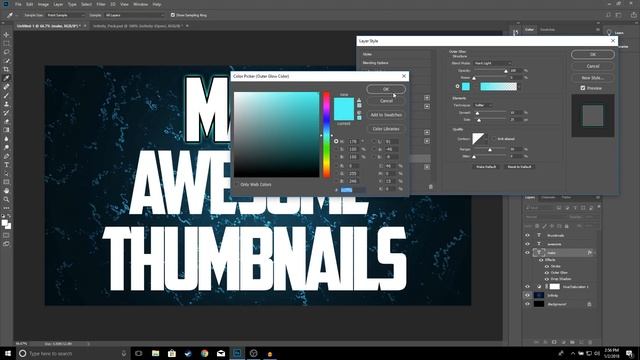Screen dimensions: 640x360
Task: Open the gradient picker dropdown arrow
Action: click(519, 87)
